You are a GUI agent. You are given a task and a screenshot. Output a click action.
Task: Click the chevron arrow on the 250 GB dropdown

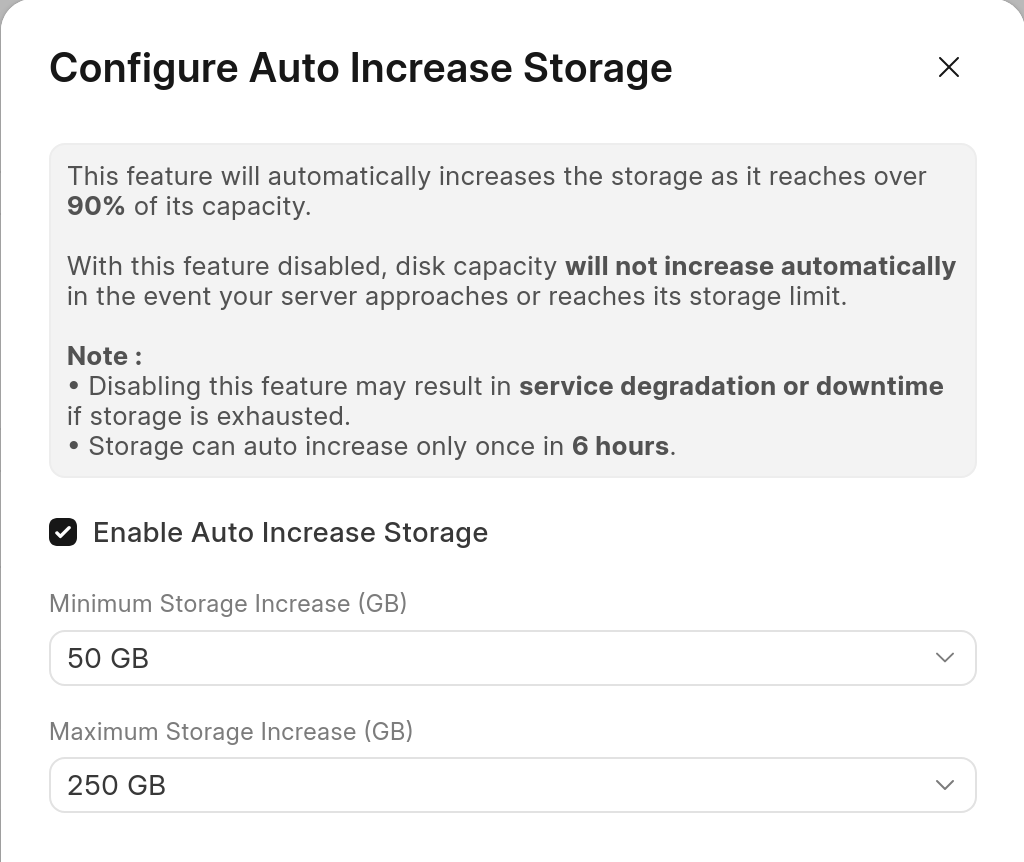(x=944, y=785)
